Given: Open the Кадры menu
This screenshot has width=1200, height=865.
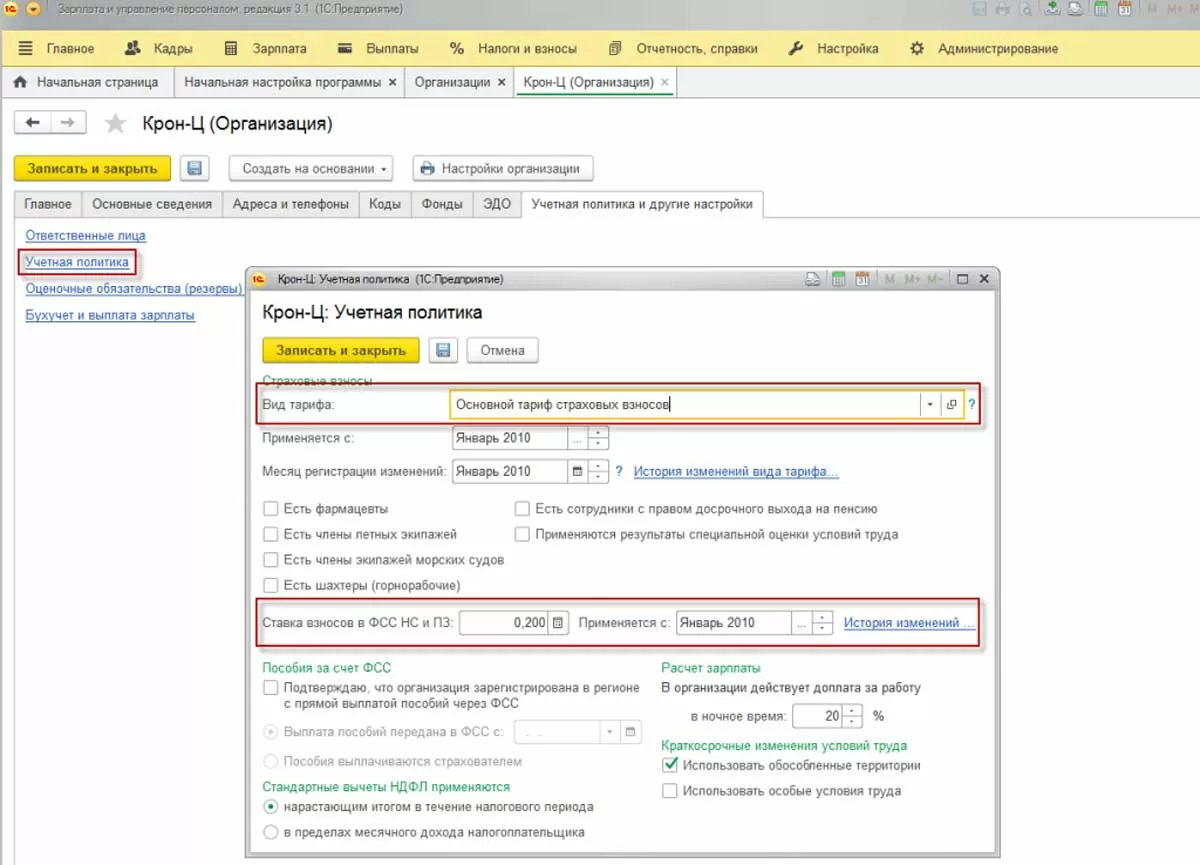Looking at the screenshot, I should pyautogui.click(x=158, y=48).
